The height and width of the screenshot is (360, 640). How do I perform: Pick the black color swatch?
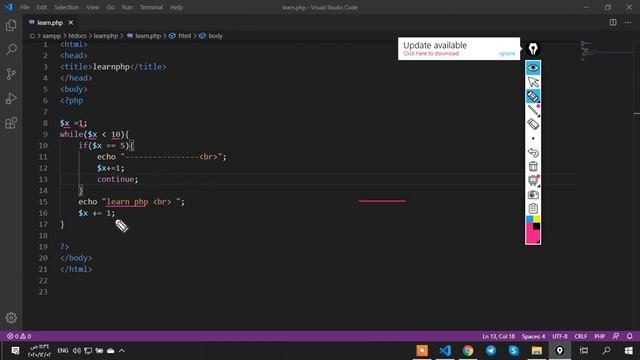click(x=537, y=226)
